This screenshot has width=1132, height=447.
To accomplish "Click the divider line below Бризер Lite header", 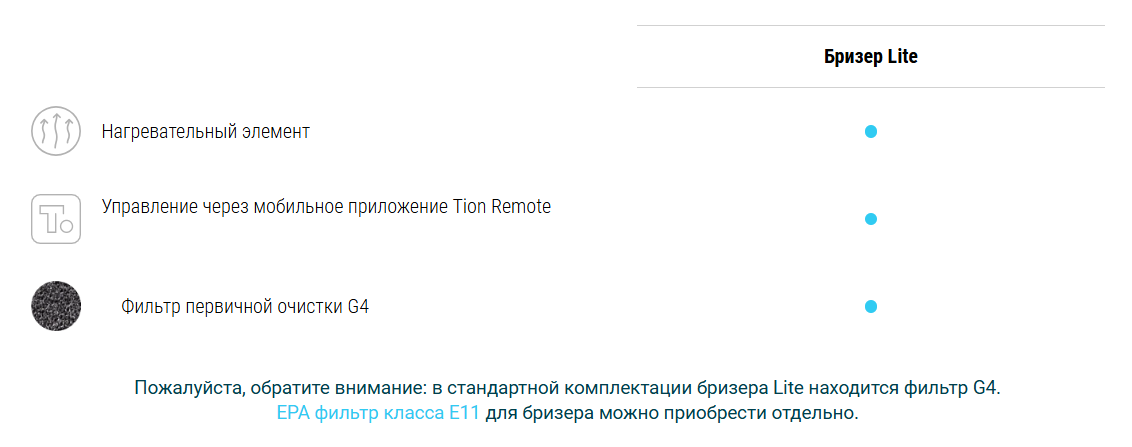I will click(x=870, y=88).
